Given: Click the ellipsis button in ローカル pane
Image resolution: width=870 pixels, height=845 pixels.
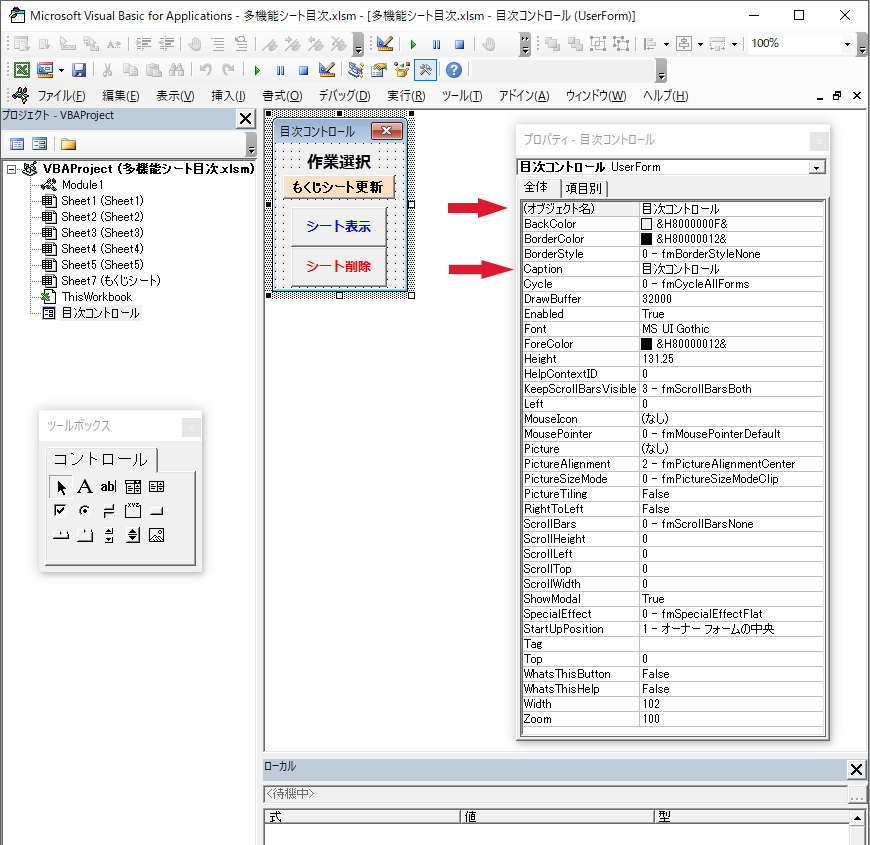Looking at the screenshot, I should [857, 794].
